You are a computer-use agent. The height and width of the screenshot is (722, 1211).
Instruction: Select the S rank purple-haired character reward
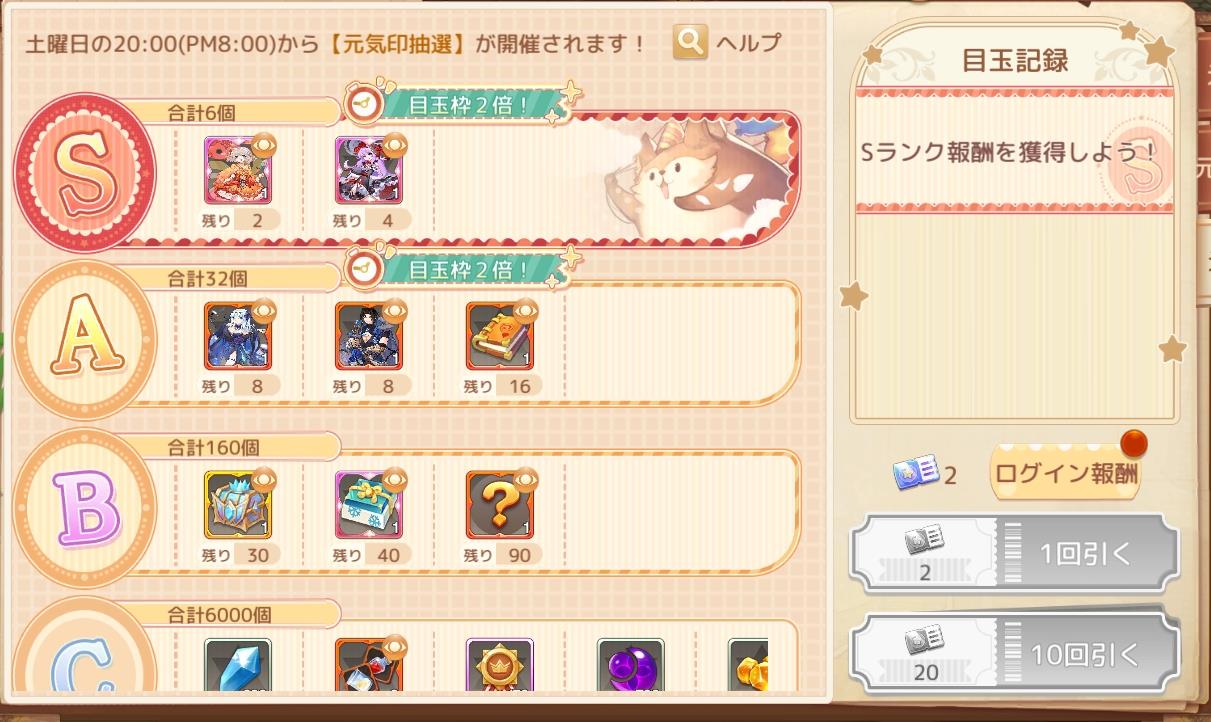click(x=368, y=169)
